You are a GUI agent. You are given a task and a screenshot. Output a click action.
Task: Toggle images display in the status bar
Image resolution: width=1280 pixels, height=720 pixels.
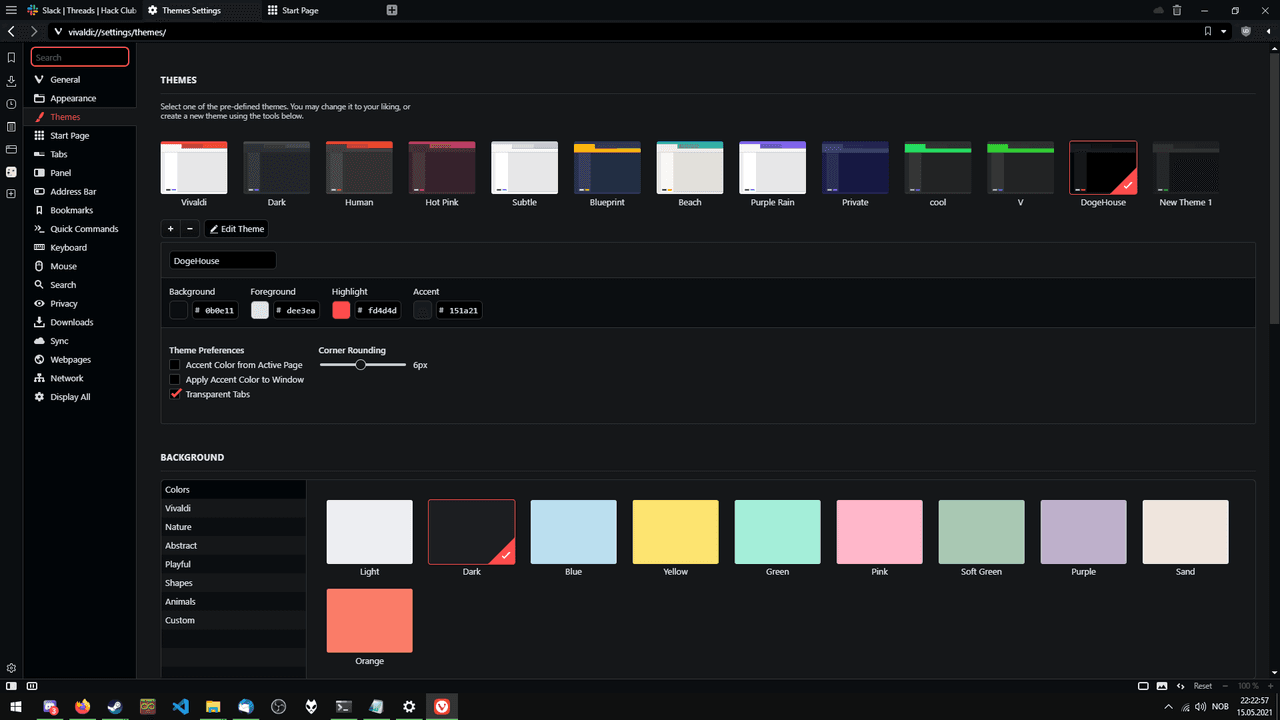coord(1162,686)
